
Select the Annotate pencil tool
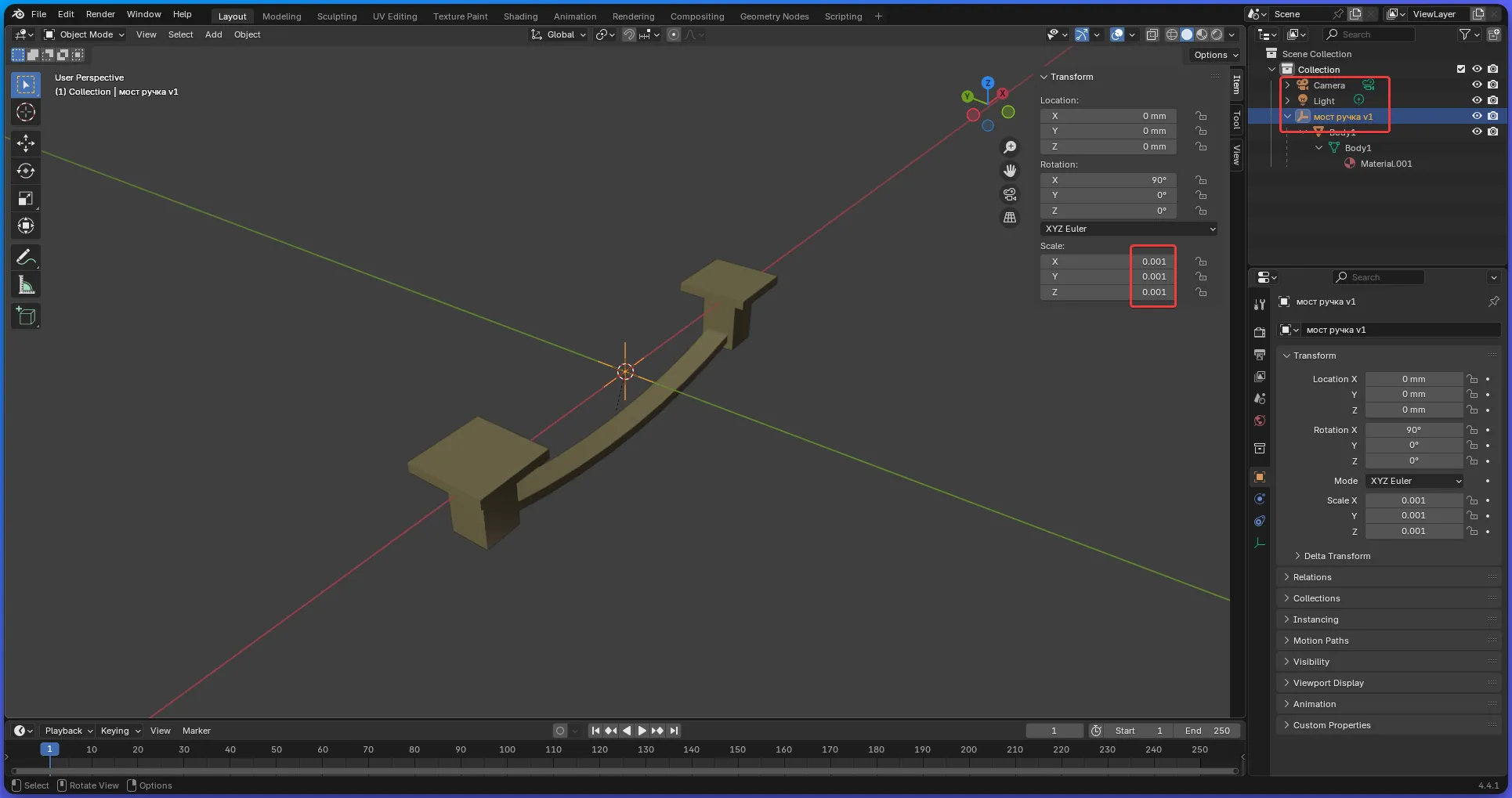coord(26,257)
